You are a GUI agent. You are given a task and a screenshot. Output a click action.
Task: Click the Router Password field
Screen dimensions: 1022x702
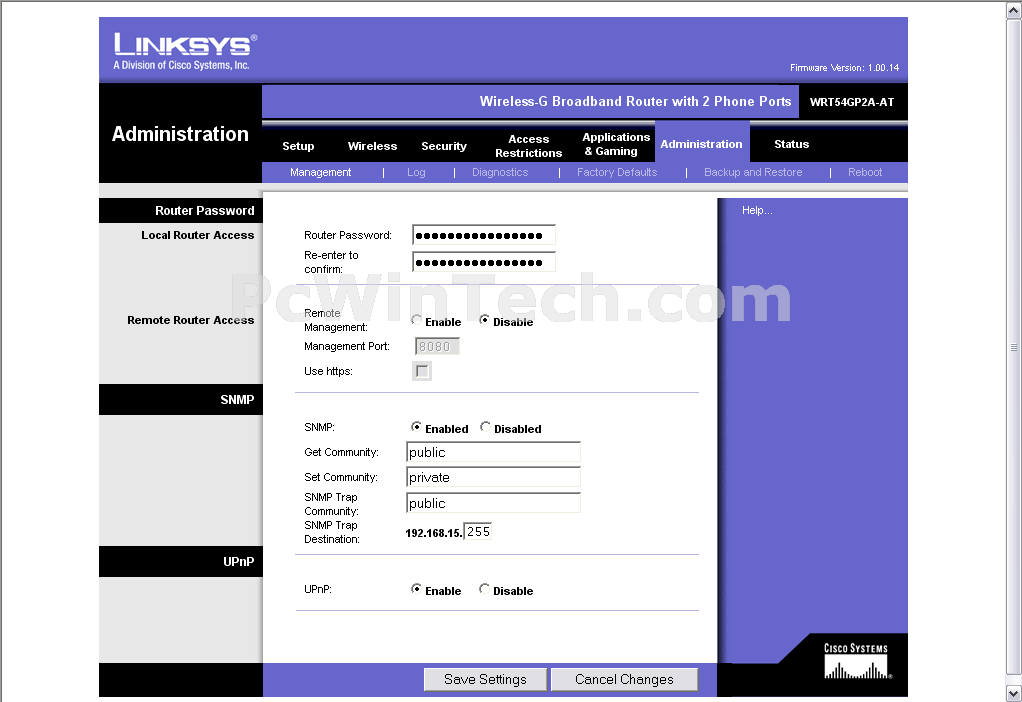coord(484,235)
